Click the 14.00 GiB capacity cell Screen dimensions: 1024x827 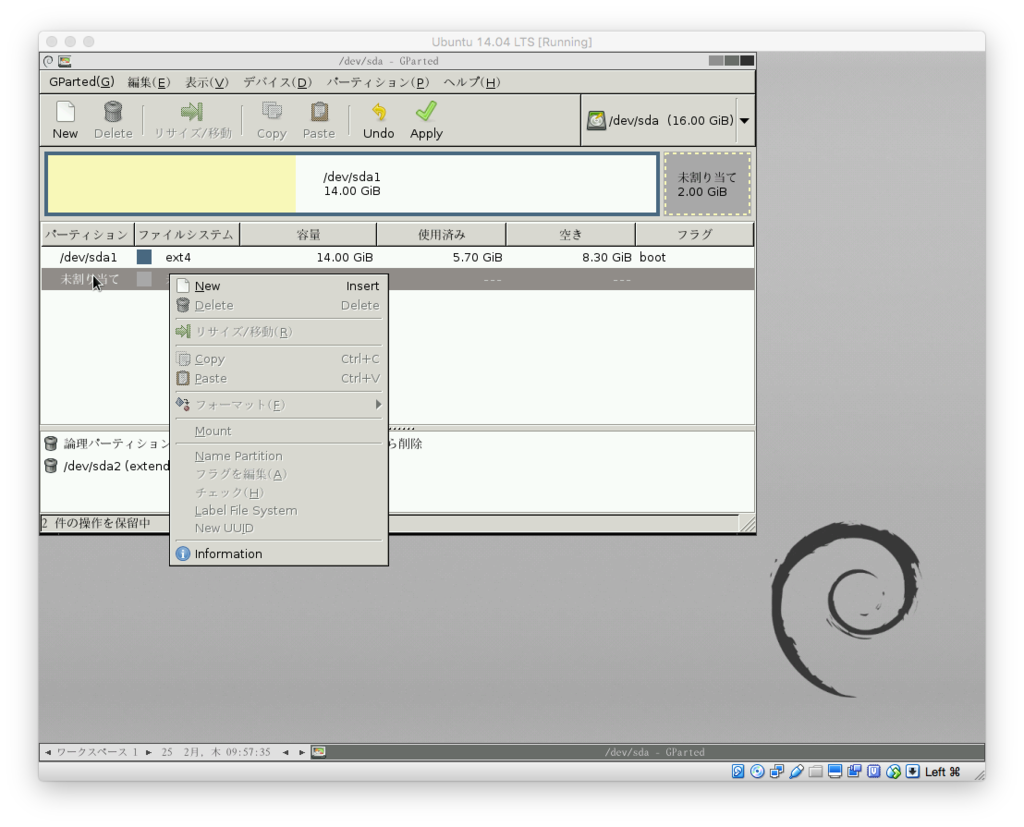[345, 257]
